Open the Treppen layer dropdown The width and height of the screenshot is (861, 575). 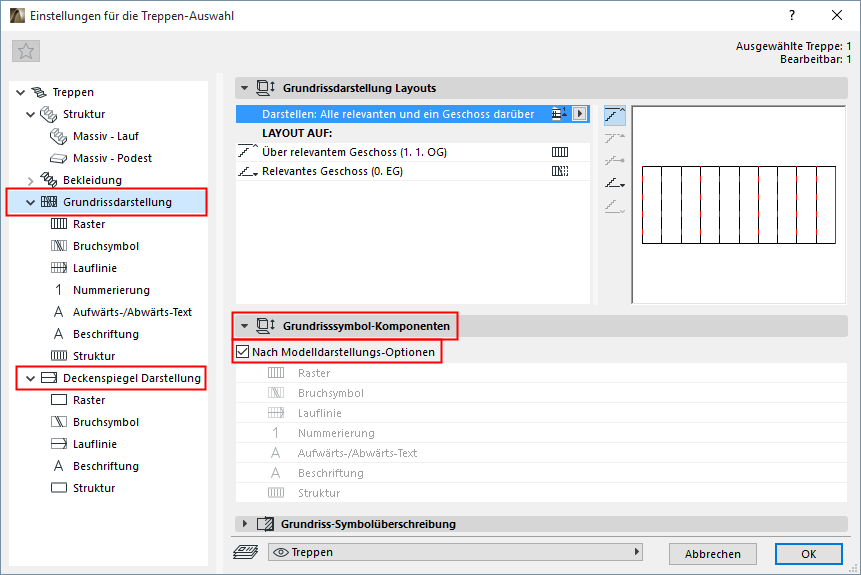(x=455, y=552)
